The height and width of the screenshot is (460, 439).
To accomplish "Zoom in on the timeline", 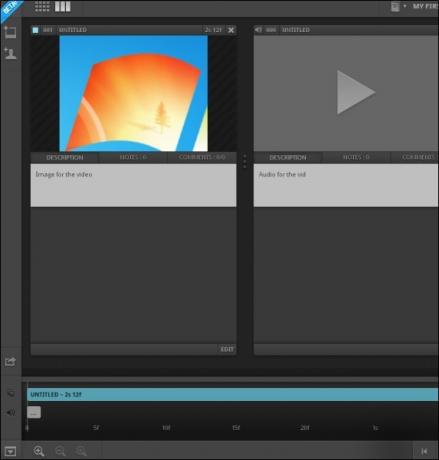I will tap(39, 451).
